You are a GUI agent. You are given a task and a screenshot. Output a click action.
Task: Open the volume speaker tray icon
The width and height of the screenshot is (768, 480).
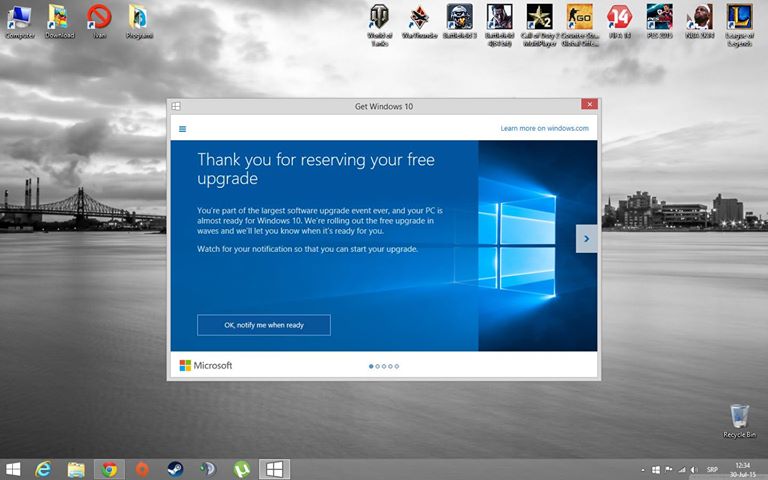694,470
